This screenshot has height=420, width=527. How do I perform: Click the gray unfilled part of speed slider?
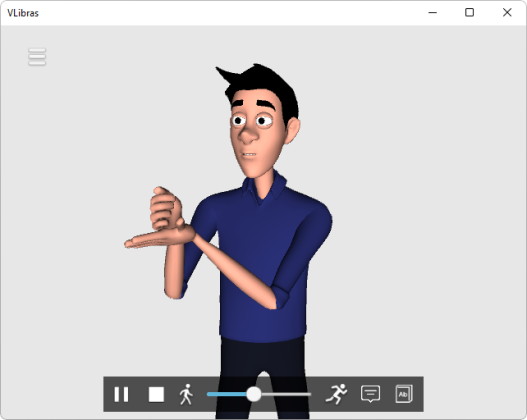(x=286, y=394)
